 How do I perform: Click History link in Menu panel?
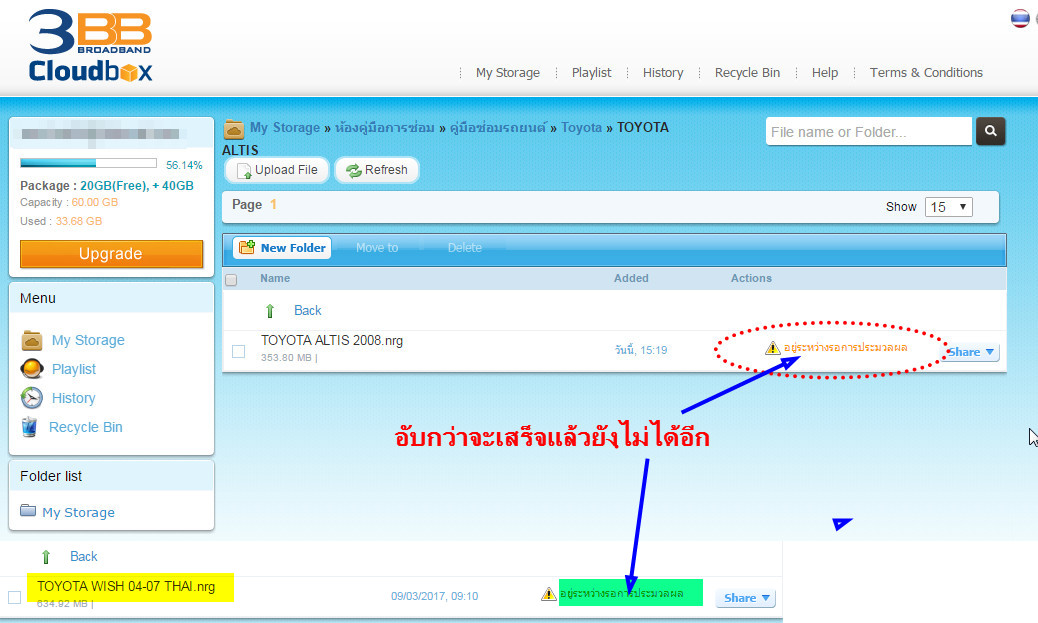point(73,399)
